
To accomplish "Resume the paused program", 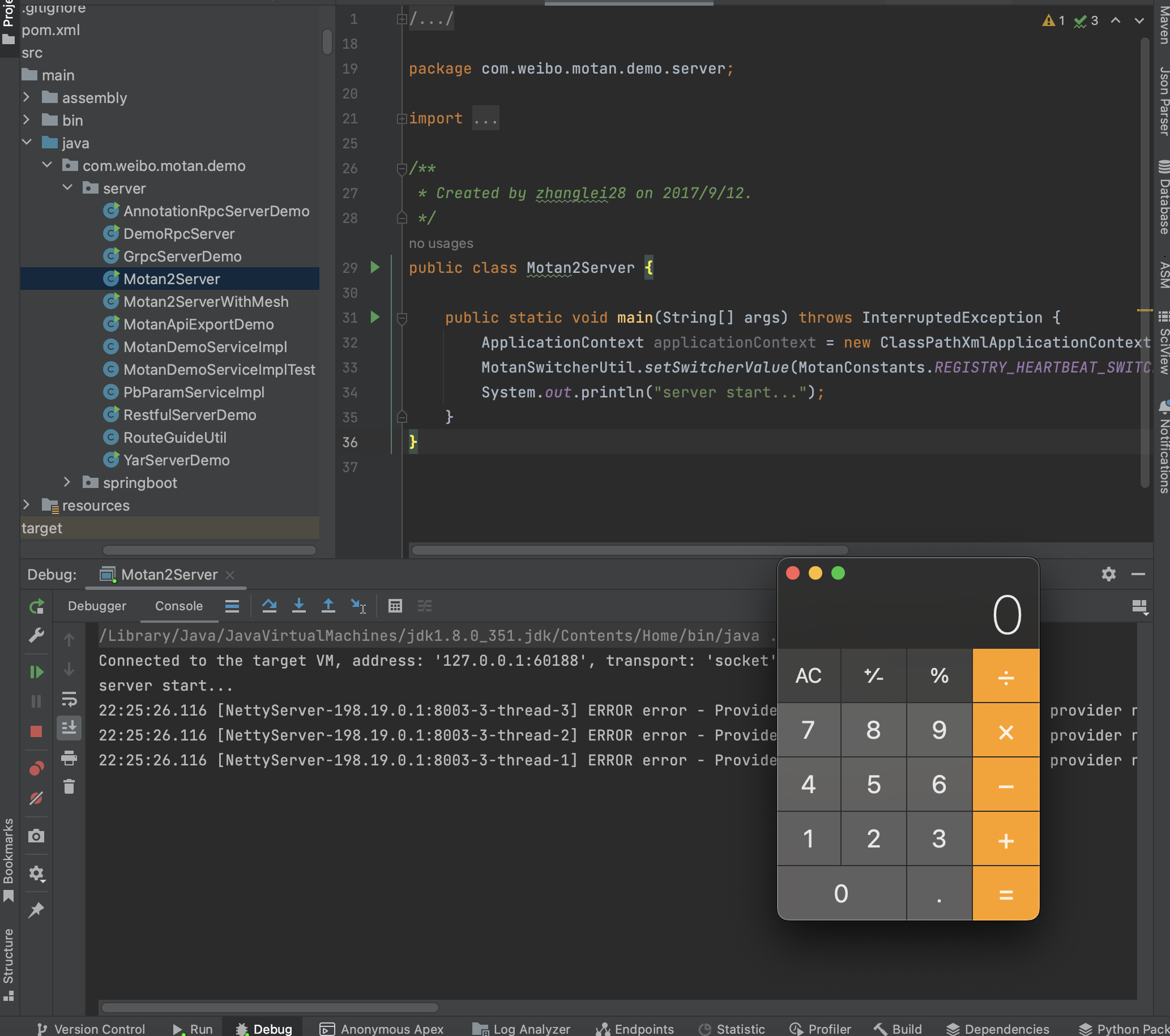I will click(x=37, y=671).
